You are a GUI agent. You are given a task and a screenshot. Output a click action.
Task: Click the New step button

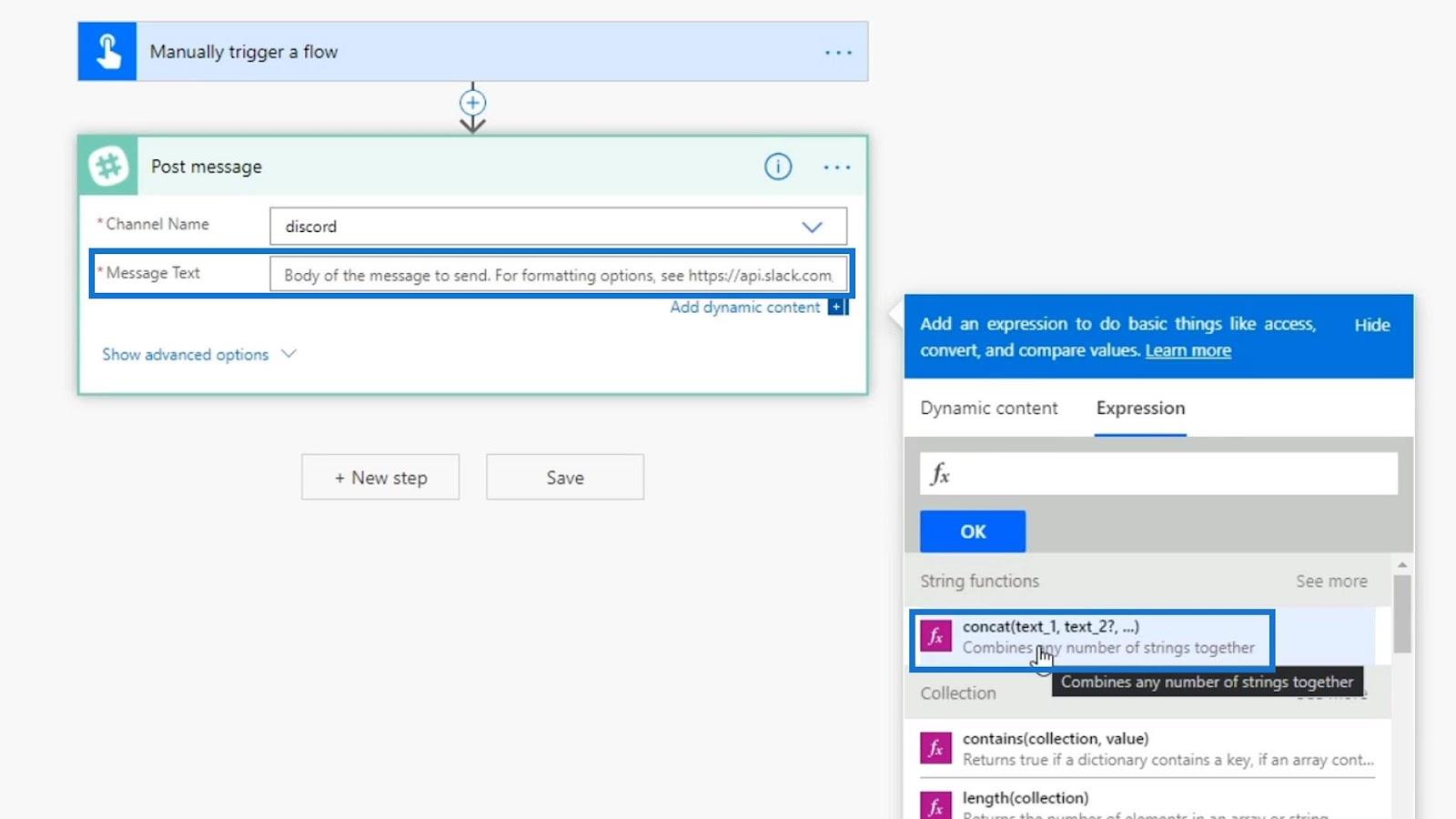380,478
